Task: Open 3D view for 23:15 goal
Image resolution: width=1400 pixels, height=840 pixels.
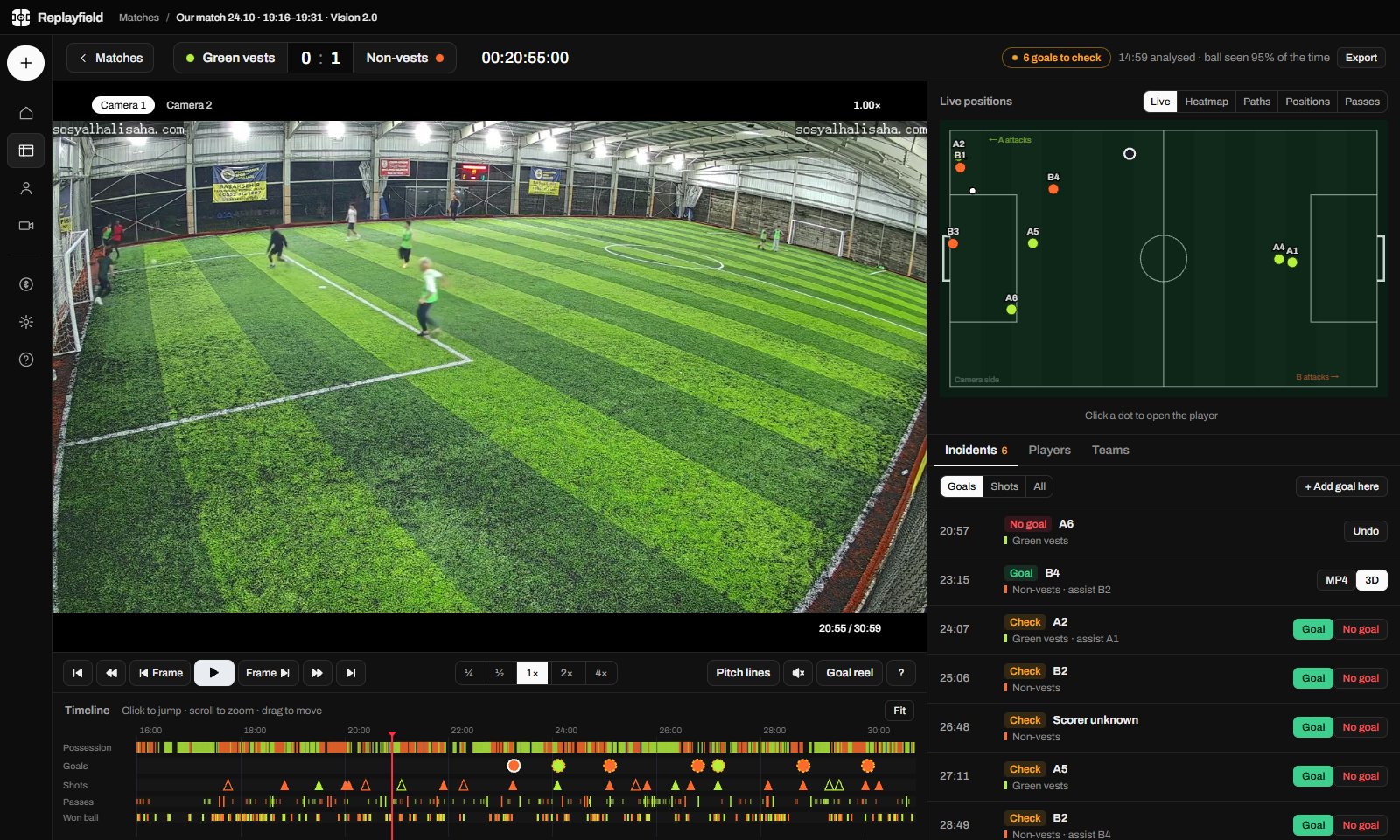Action: [x=1371, y=580]
